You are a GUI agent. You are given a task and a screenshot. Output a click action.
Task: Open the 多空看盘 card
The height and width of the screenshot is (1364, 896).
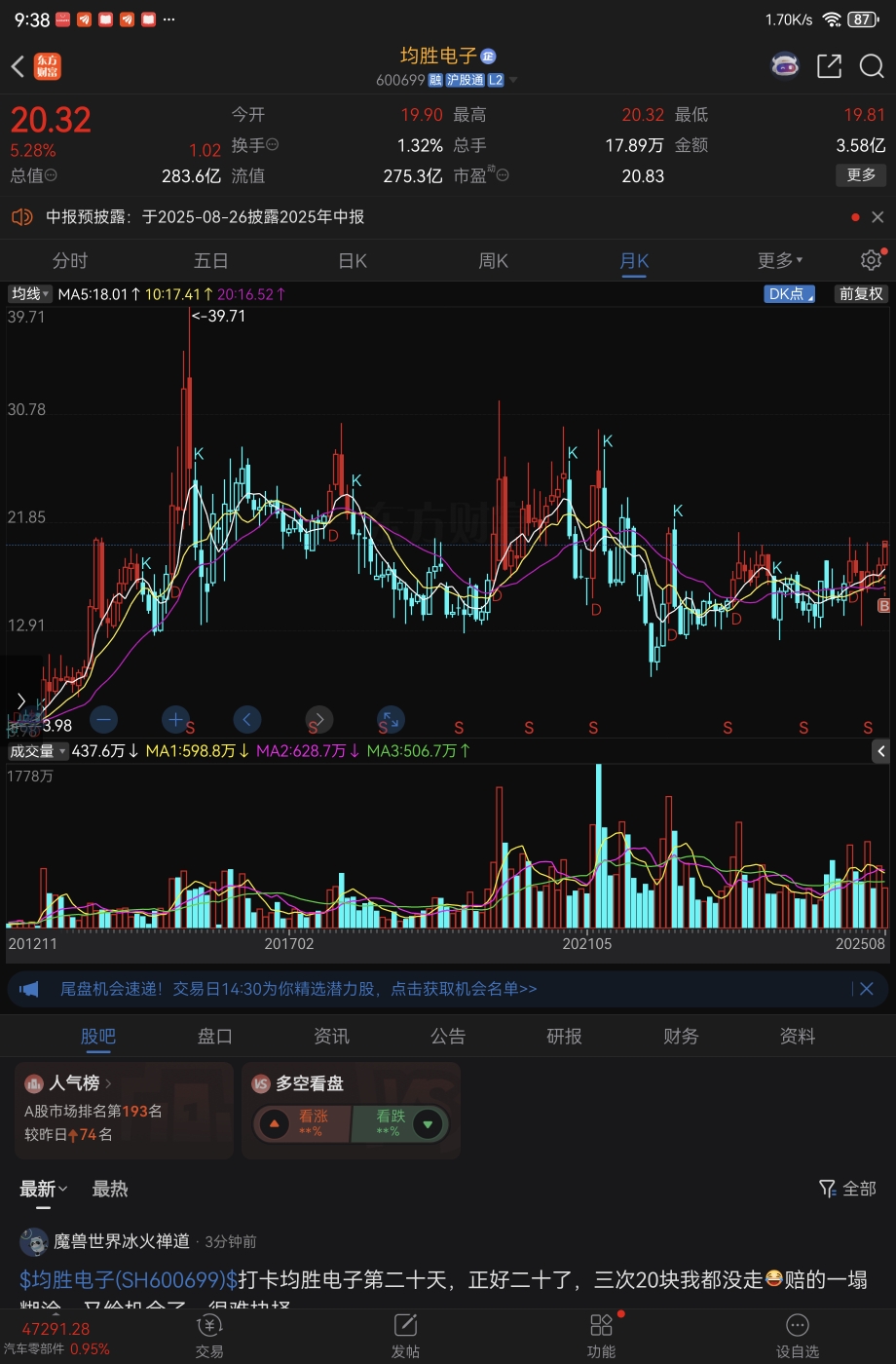click(x=351, y=1110)
